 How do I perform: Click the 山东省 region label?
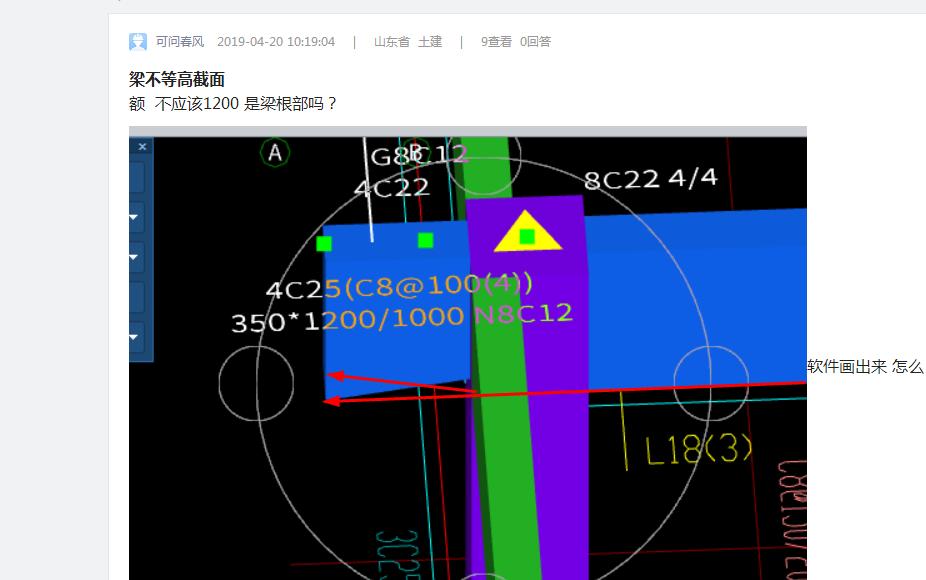[x=392, y=41]
